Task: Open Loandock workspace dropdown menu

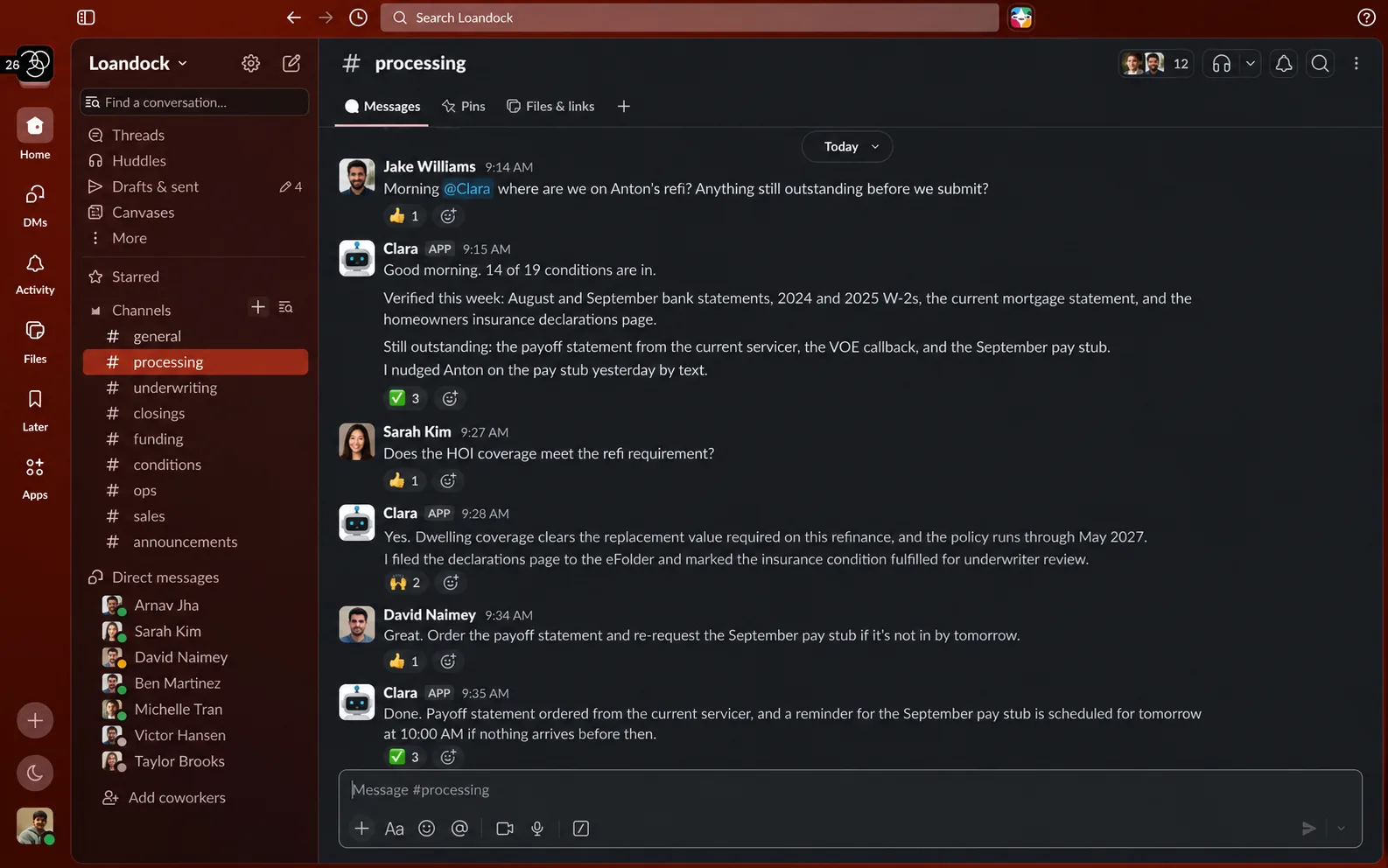Action: pos(138,63)
